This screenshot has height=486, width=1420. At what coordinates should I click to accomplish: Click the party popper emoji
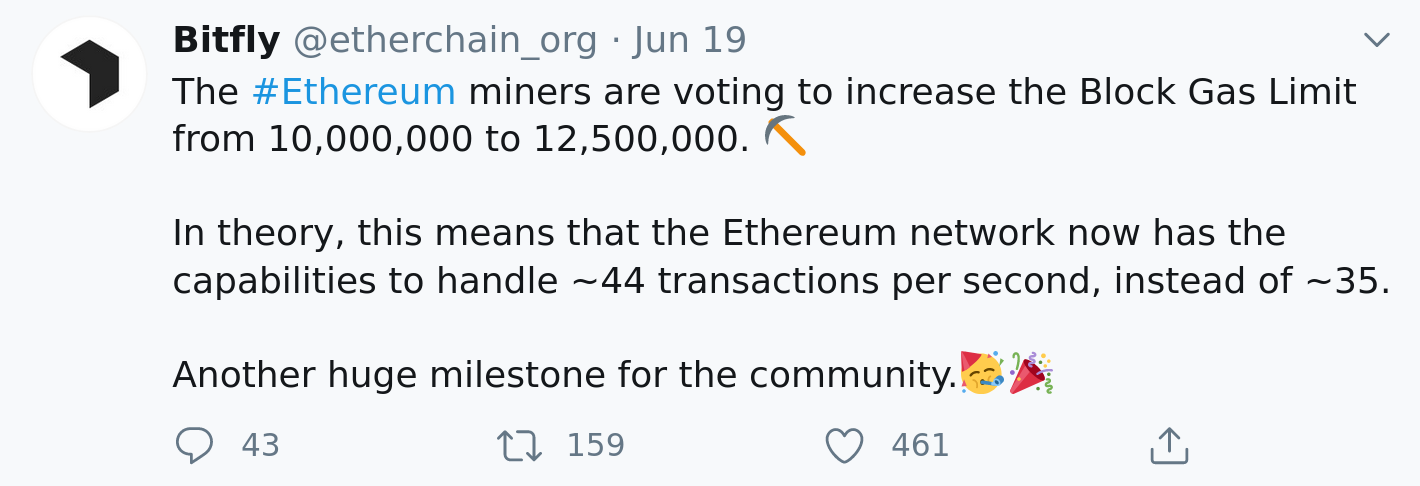point(1031,373)
